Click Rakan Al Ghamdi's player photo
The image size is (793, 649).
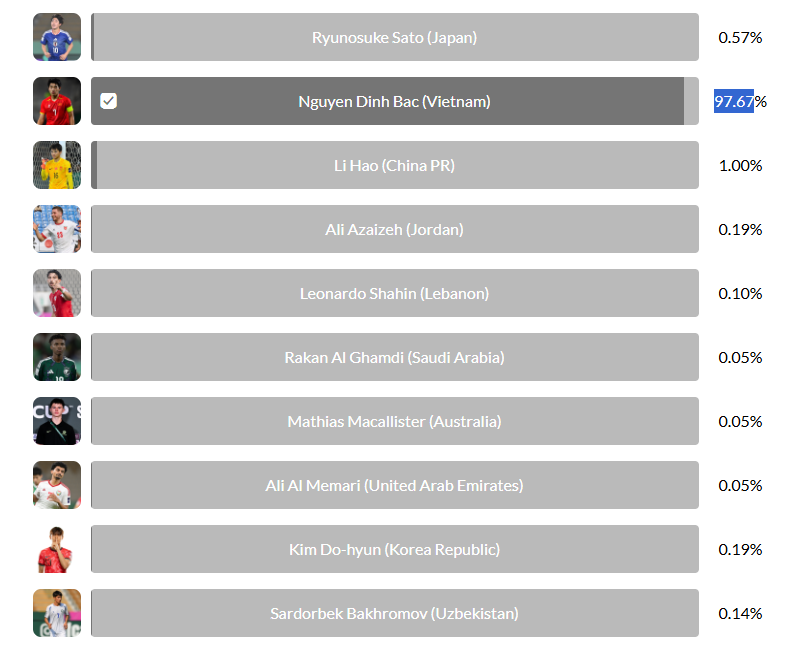[x=56, y=357]
